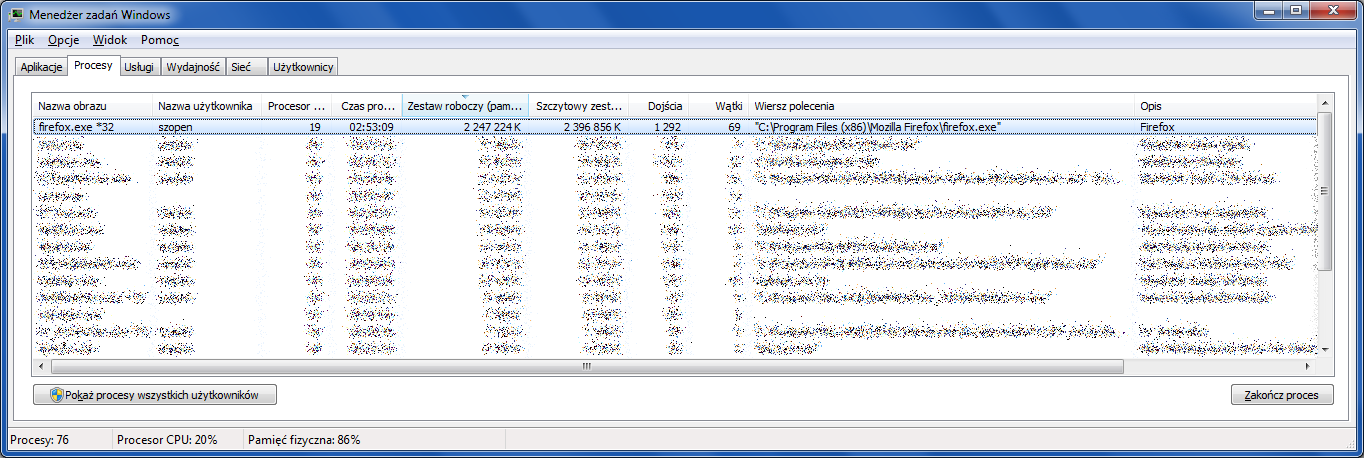1364x458 pixels.
Task: Sort by Zestaw roboczy memory column header
Action: pos(465,106)
